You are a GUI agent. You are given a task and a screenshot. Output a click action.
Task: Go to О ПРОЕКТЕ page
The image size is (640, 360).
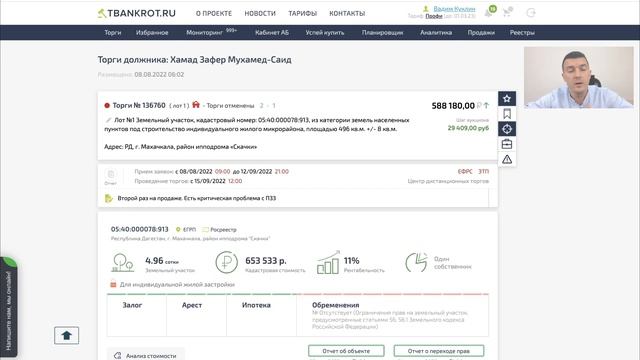tap(214, 13)
